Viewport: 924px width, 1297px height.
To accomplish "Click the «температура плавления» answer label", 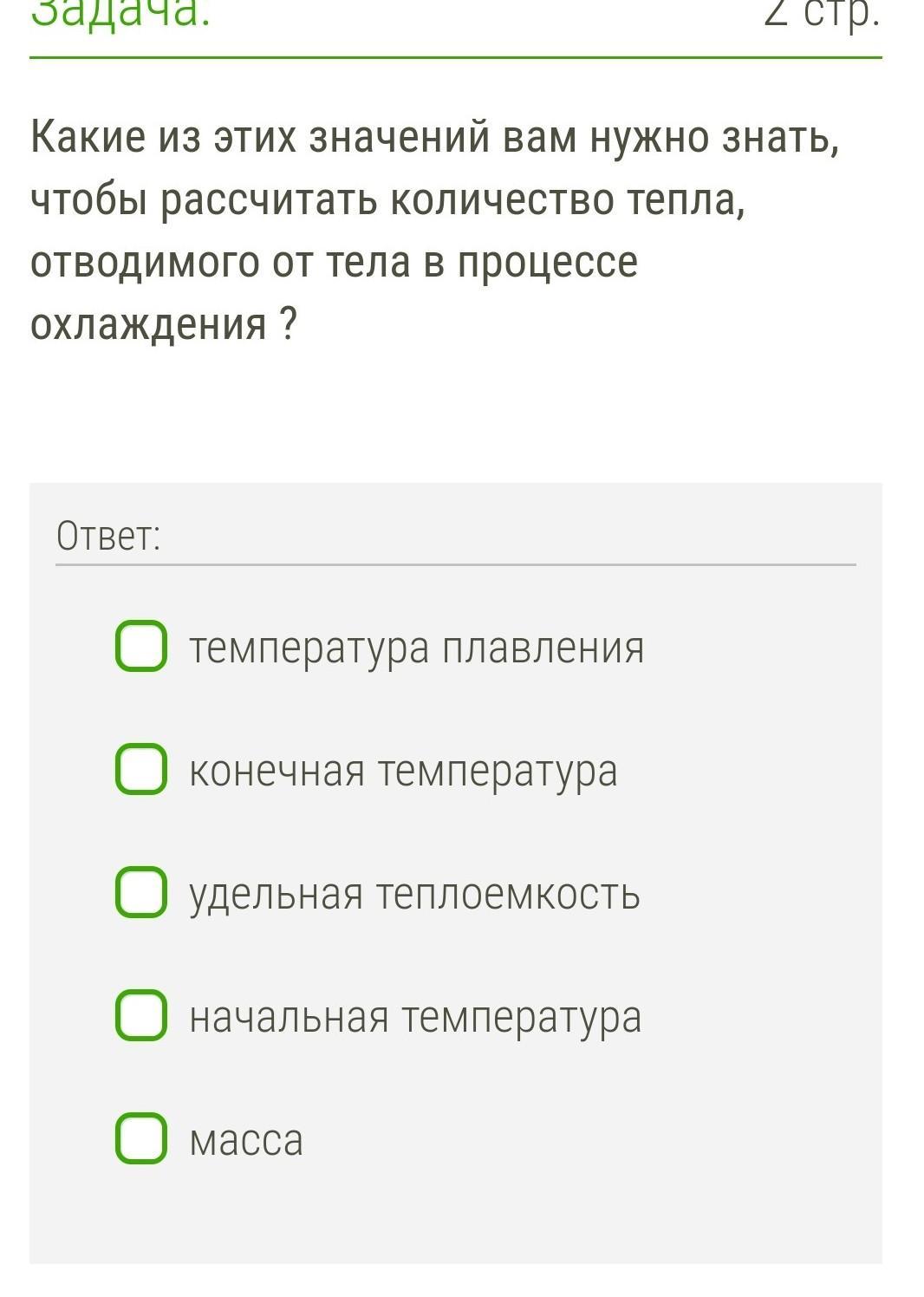I will pos(416,648).
